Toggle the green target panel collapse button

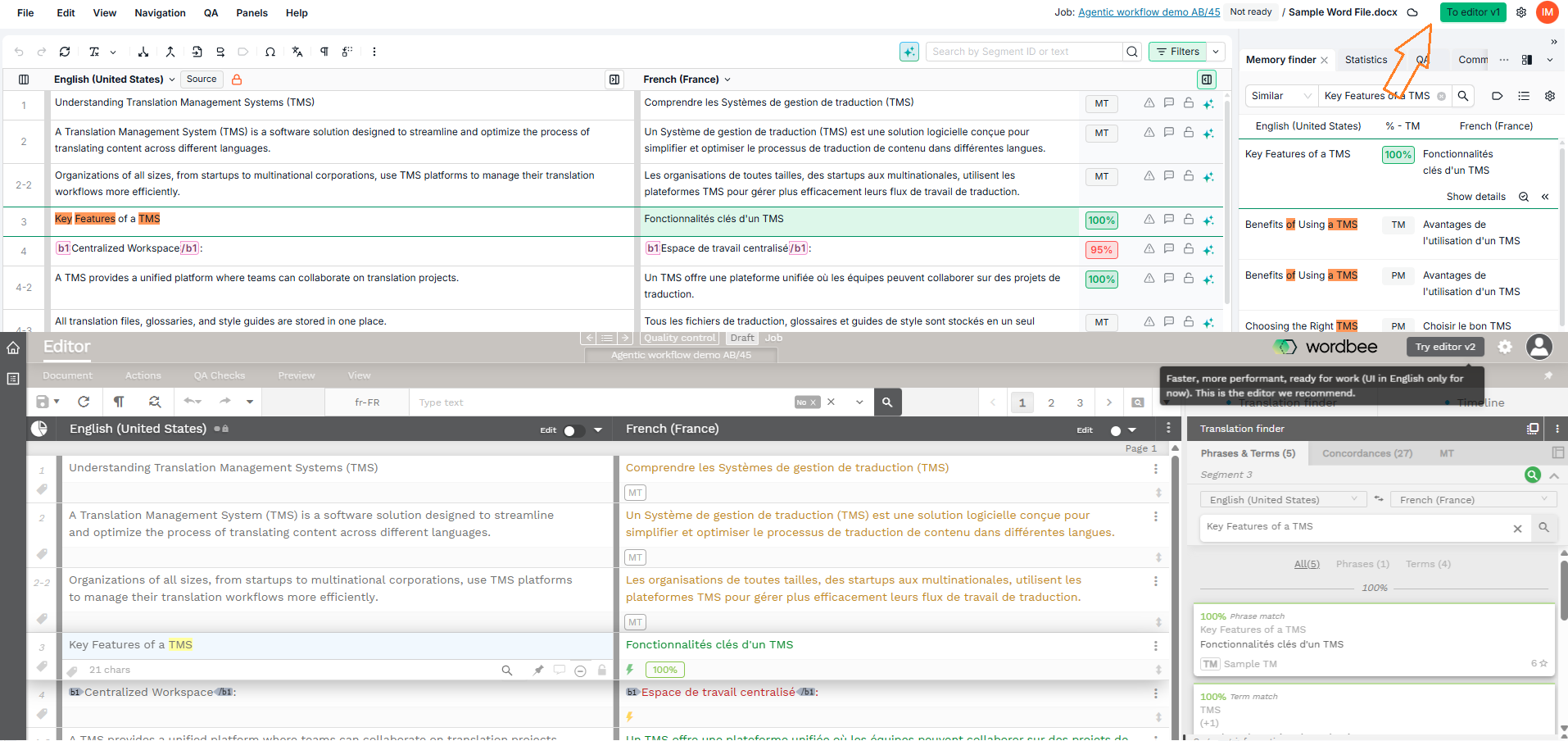(x=1206, y=80)
